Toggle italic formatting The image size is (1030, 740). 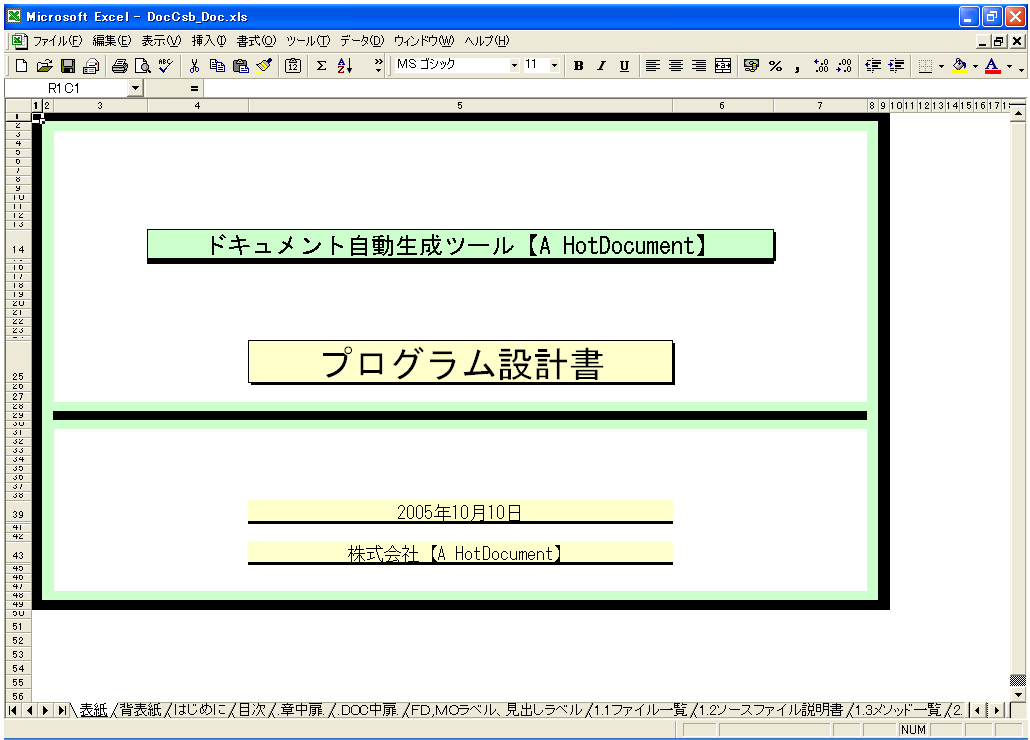point(601,66)
